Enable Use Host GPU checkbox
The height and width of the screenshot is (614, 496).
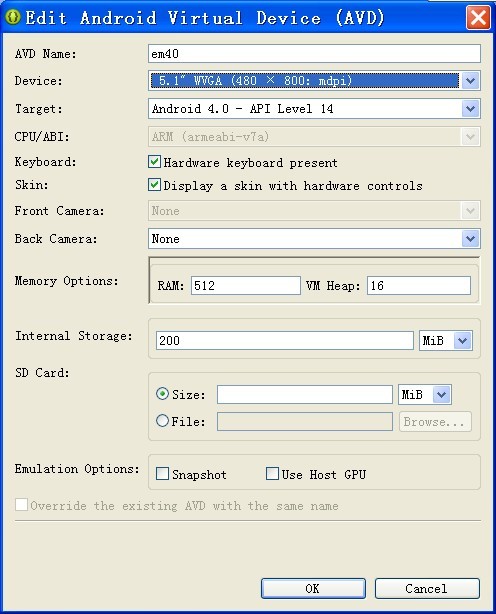point(272,474)
